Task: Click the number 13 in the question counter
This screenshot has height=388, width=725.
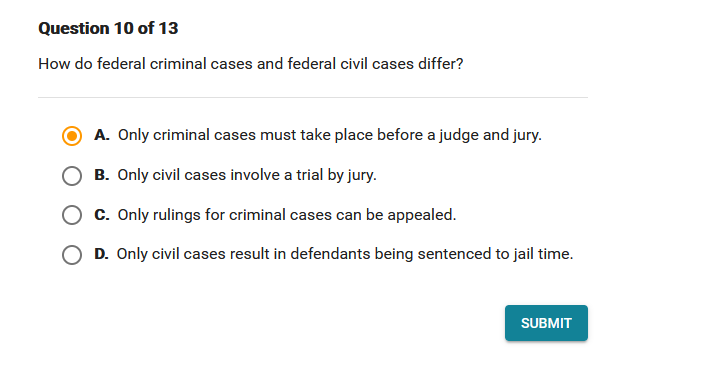Action: 168,28
